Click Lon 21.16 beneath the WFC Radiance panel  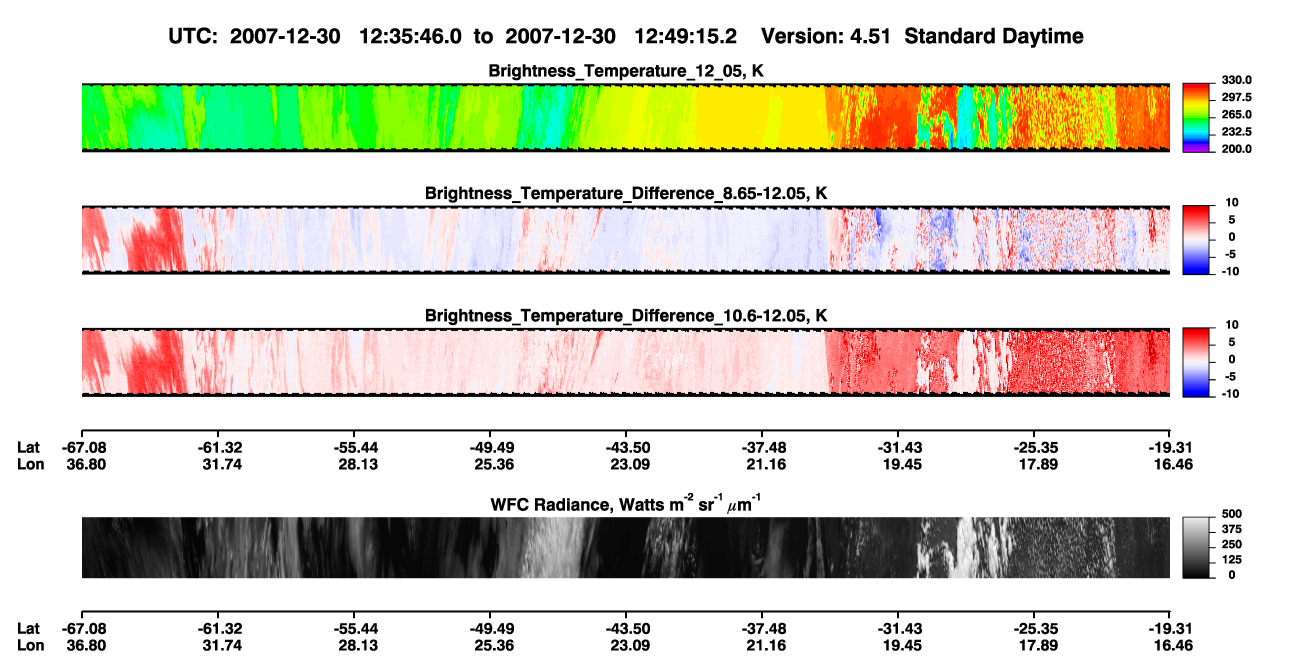765,644
